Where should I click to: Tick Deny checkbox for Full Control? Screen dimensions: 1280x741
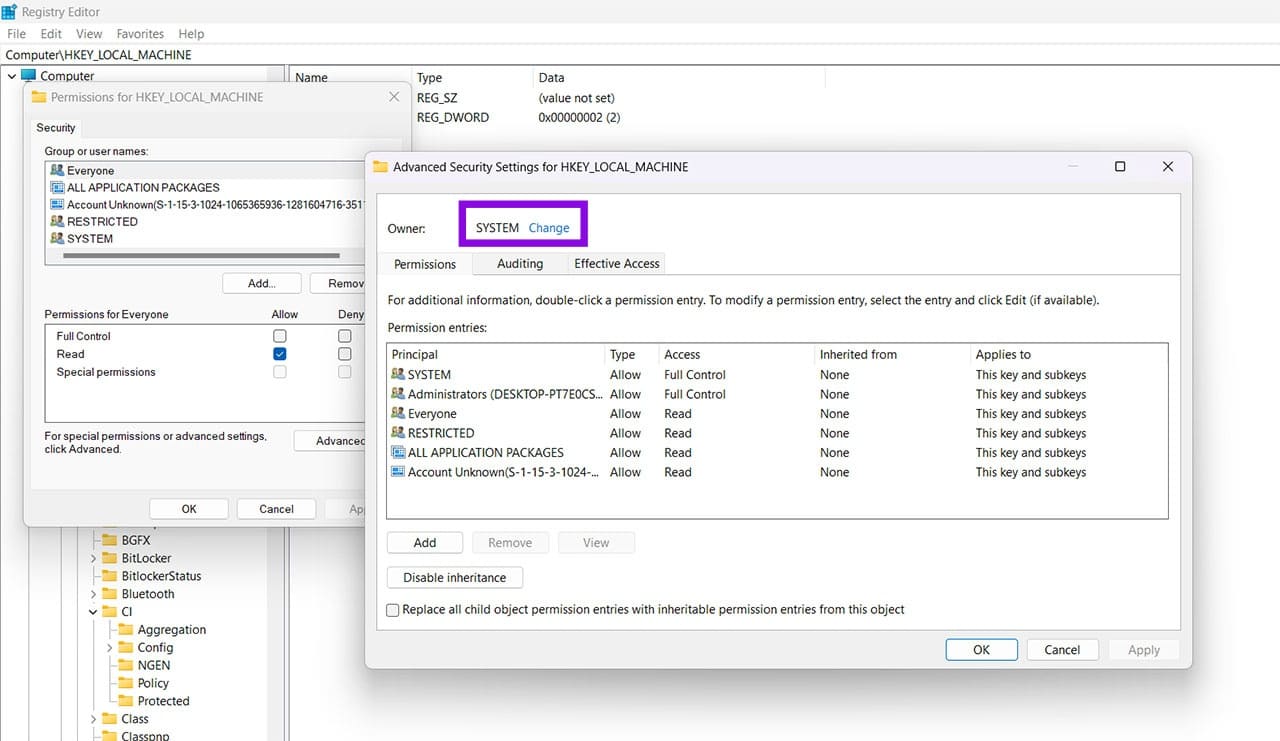coord(344,336)
